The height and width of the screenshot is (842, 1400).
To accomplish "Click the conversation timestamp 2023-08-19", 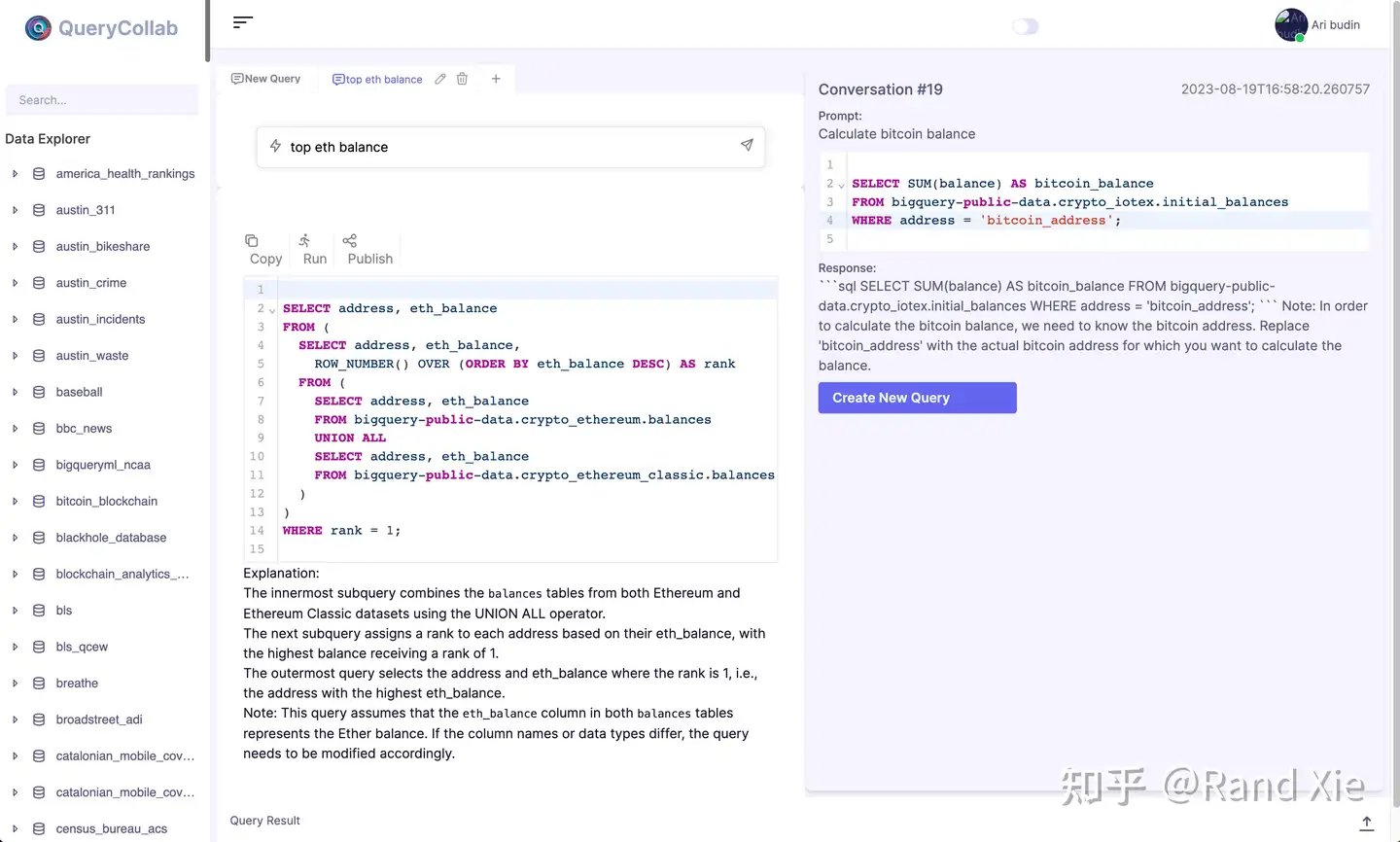I will click(x=1276, y=89).
